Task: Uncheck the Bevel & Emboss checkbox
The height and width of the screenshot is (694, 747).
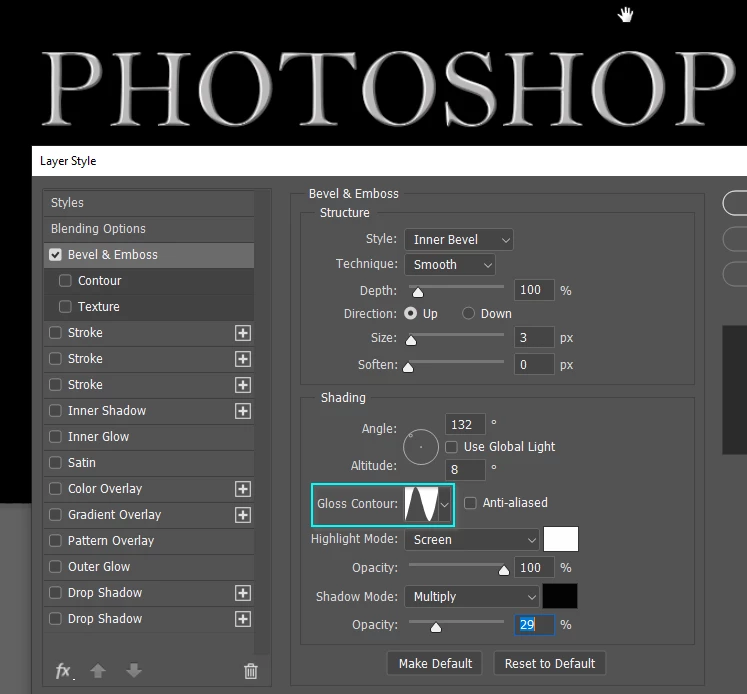Action: click(x=55, y=255)
